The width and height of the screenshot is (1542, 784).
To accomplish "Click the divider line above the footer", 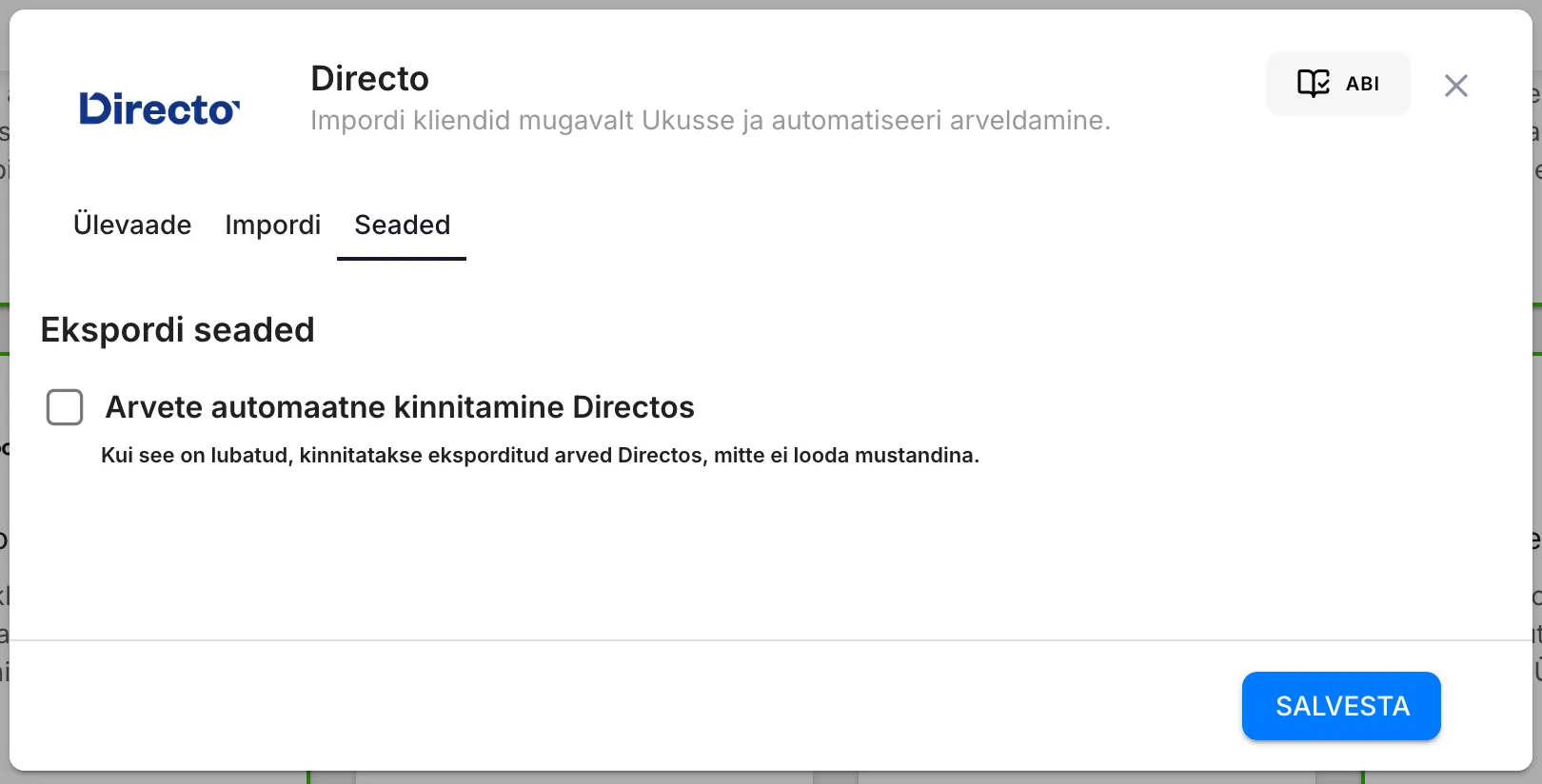I will point(761,640).
